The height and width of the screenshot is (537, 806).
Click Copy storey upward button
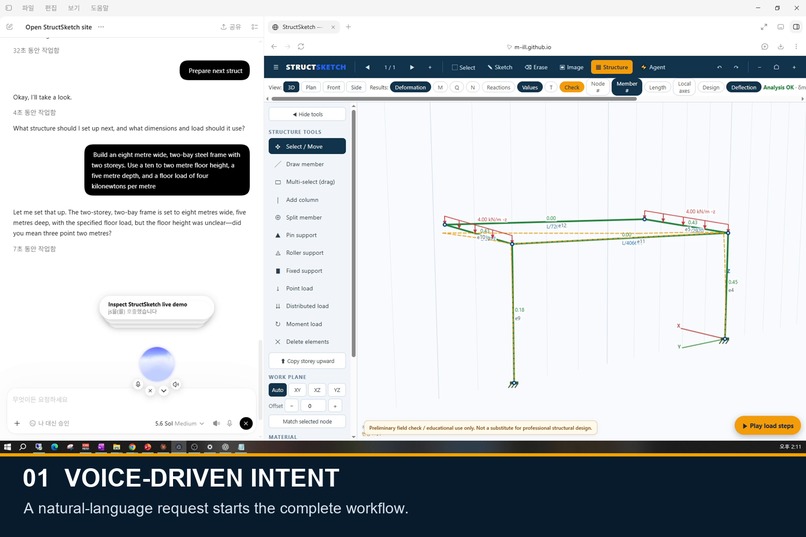307,361
